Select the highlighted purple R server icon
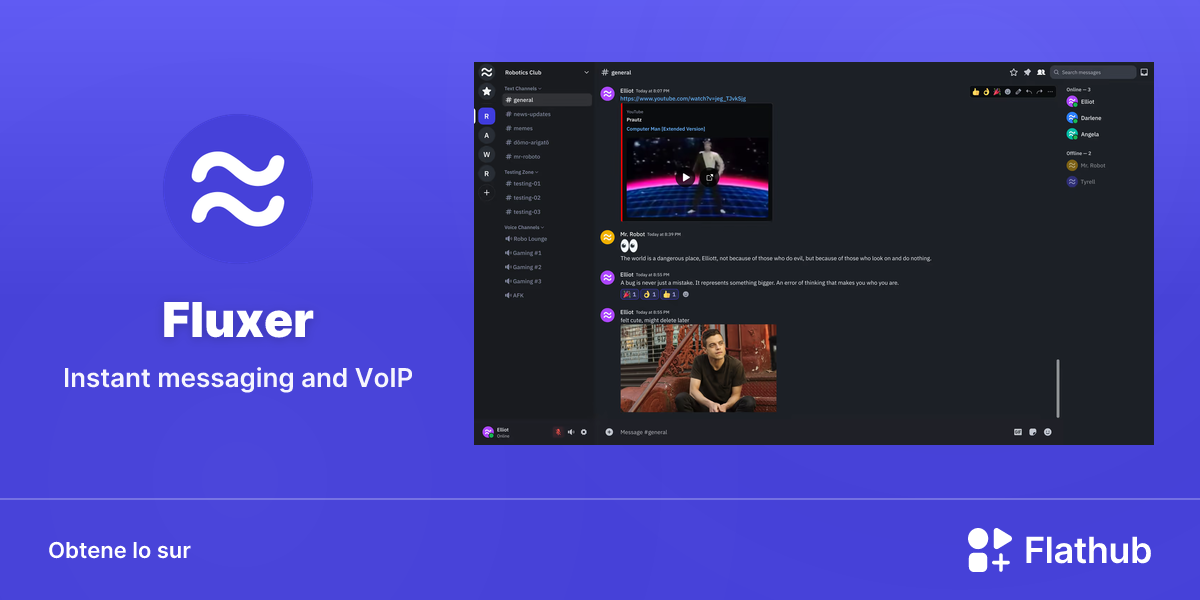This screenshot has height=600, width=1200. (487, 116)
